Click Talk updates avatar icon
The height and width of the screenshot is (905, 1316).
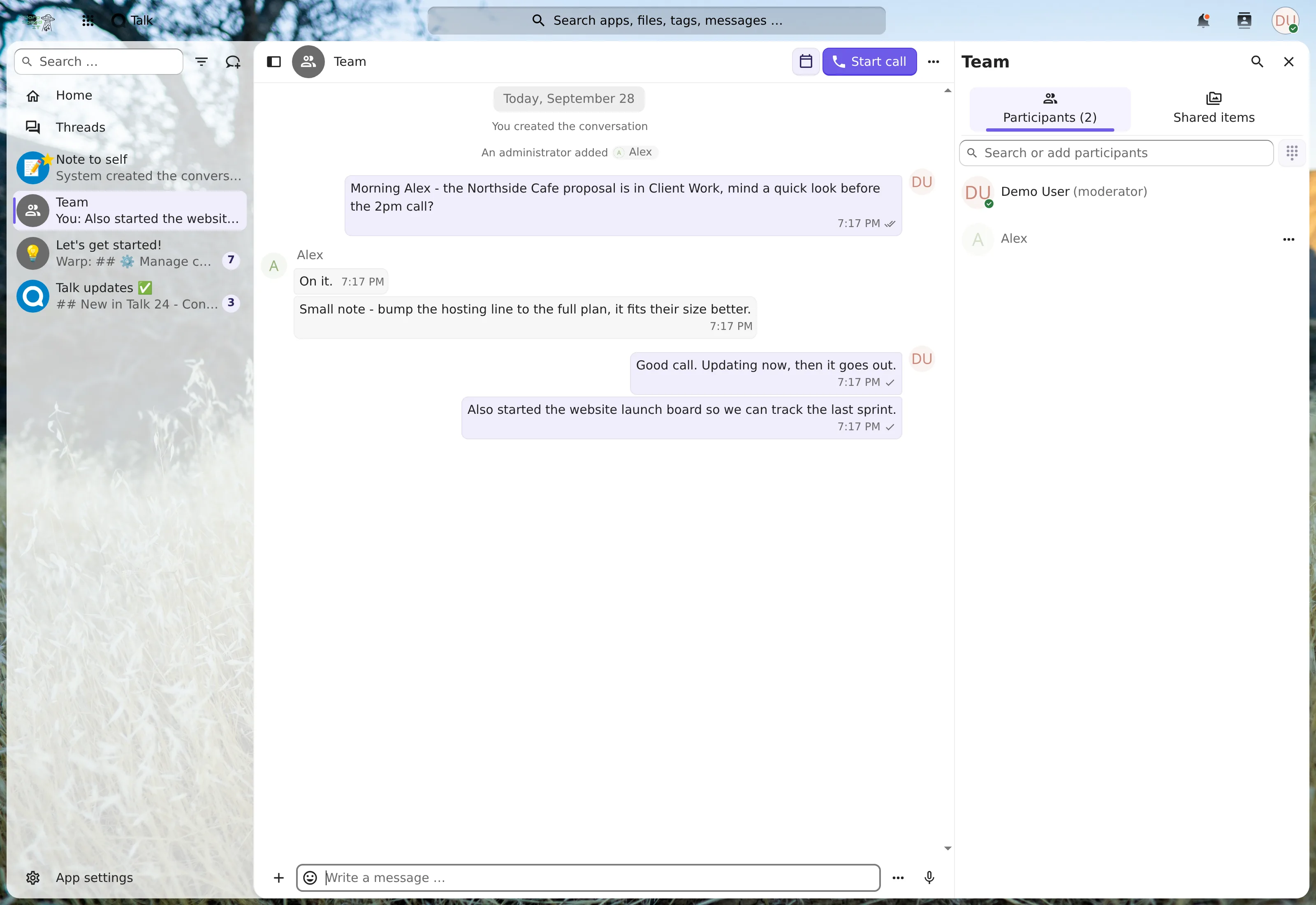[x=33, y=297]
